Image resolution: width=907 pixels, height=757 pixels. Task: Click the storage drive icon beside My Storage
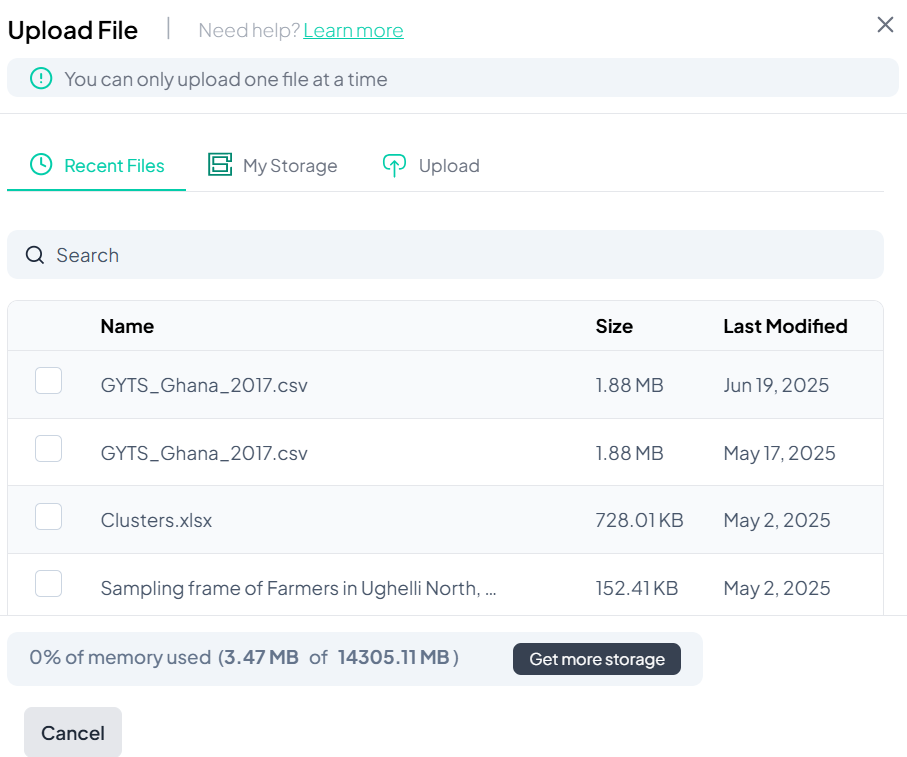[x=220, y=165]
